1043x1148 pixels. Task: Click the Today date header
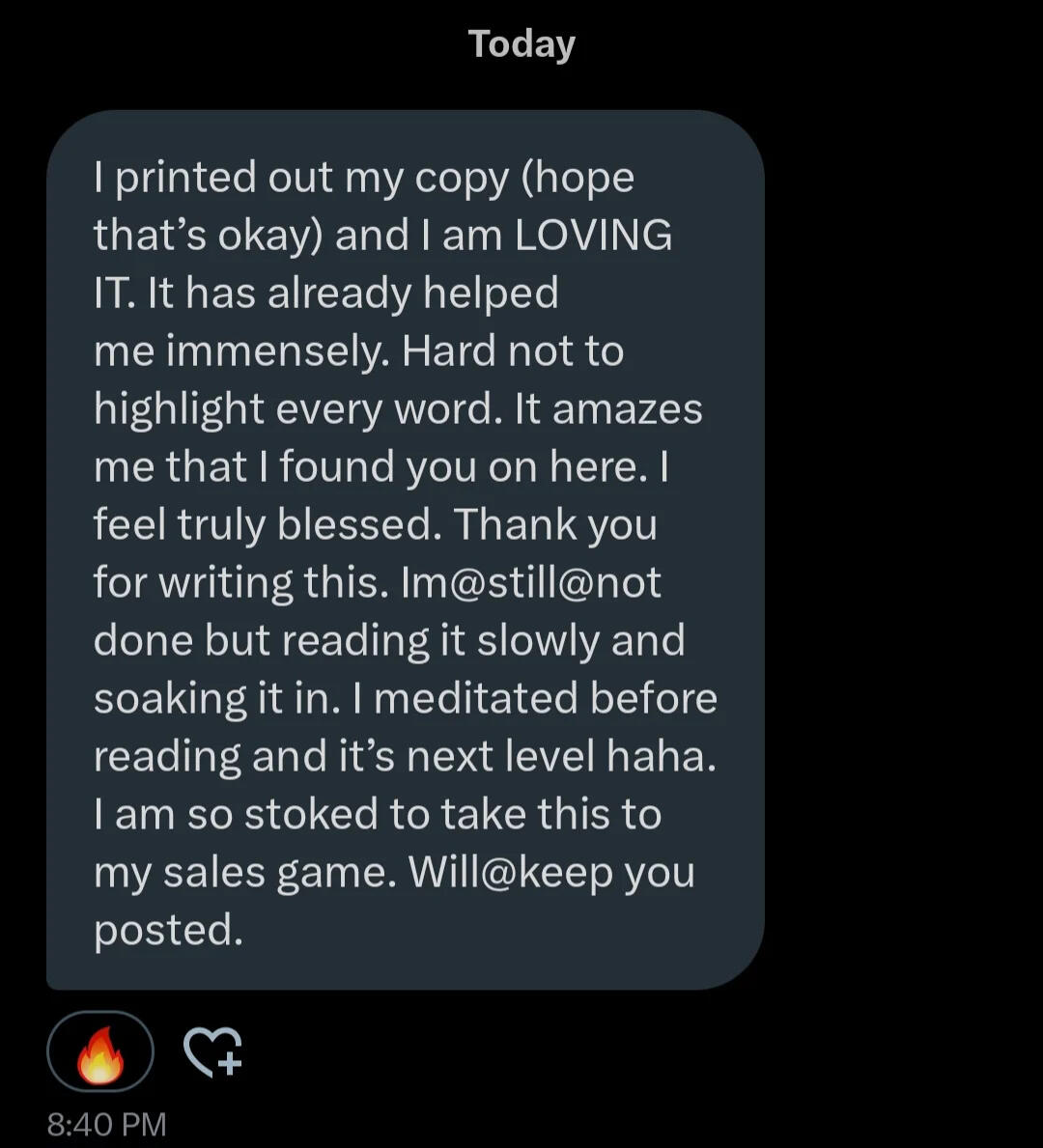tap(521, 44)
